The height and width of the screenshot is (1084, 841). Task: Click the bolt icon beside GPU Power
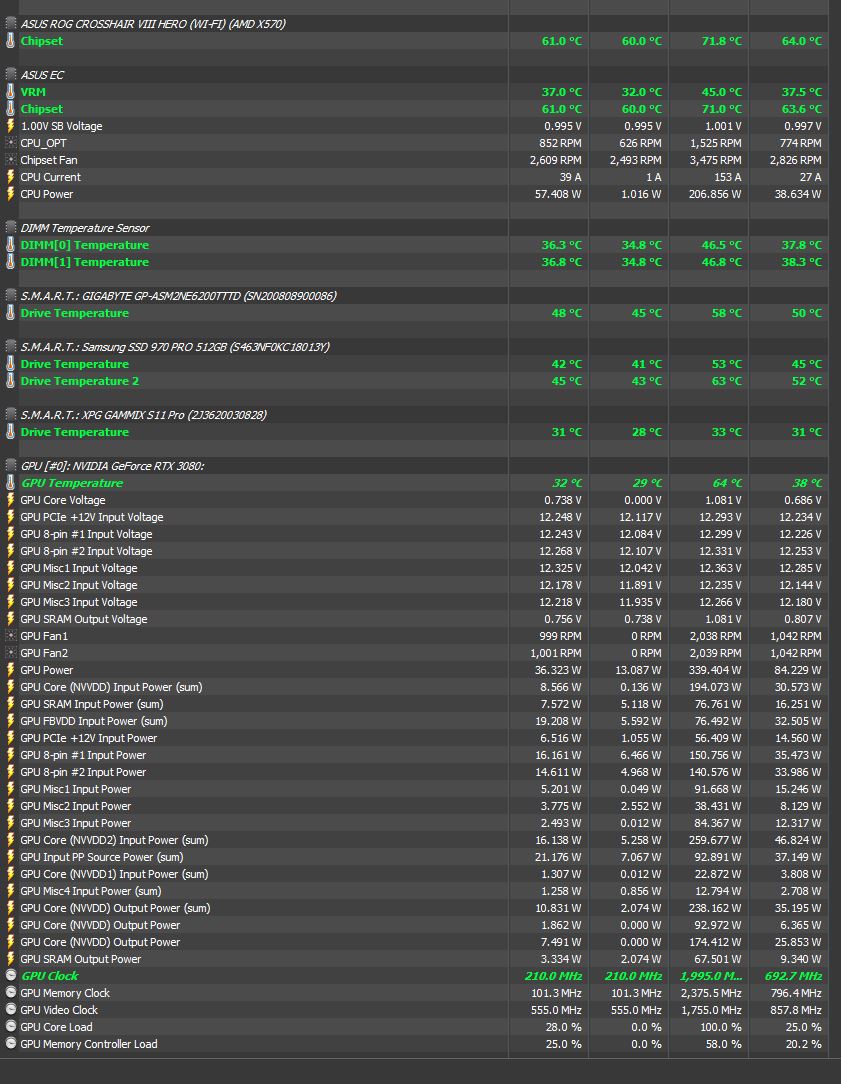tap(10, 670)
